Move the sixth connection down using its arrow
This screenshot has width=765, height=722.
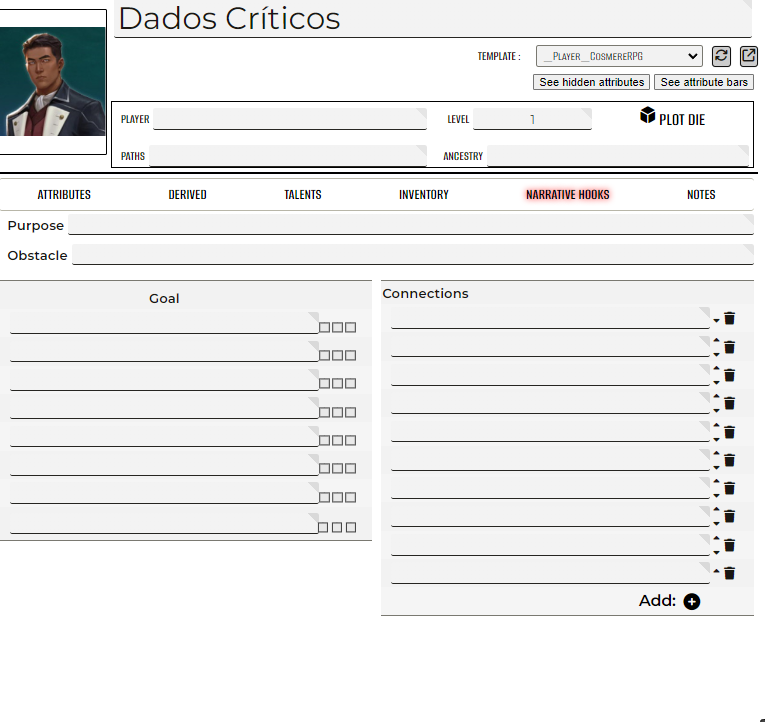coord(716,467)
